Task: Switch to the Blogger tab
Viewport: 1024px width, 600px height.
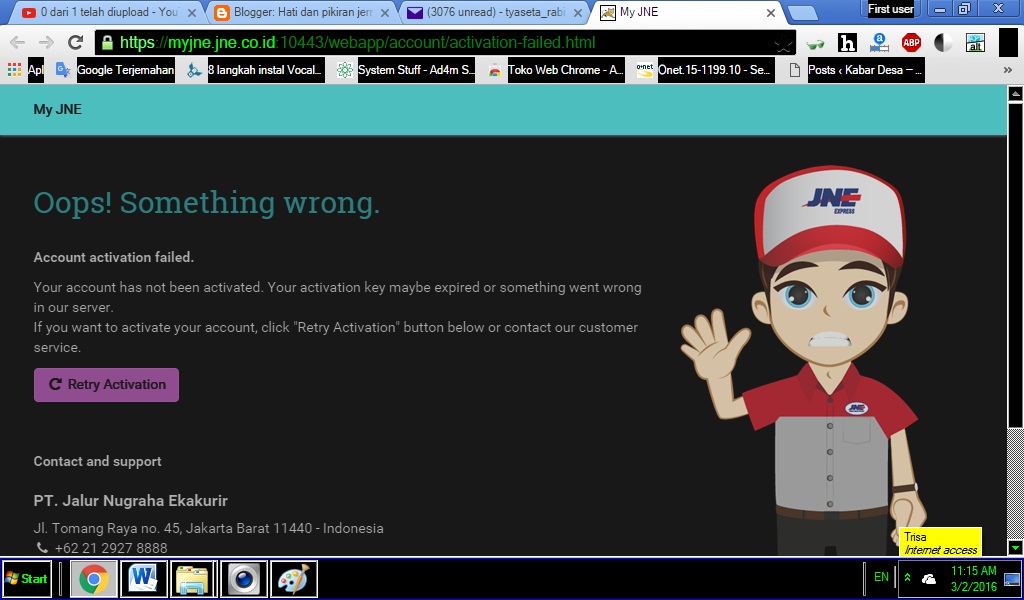Action: 299,12
